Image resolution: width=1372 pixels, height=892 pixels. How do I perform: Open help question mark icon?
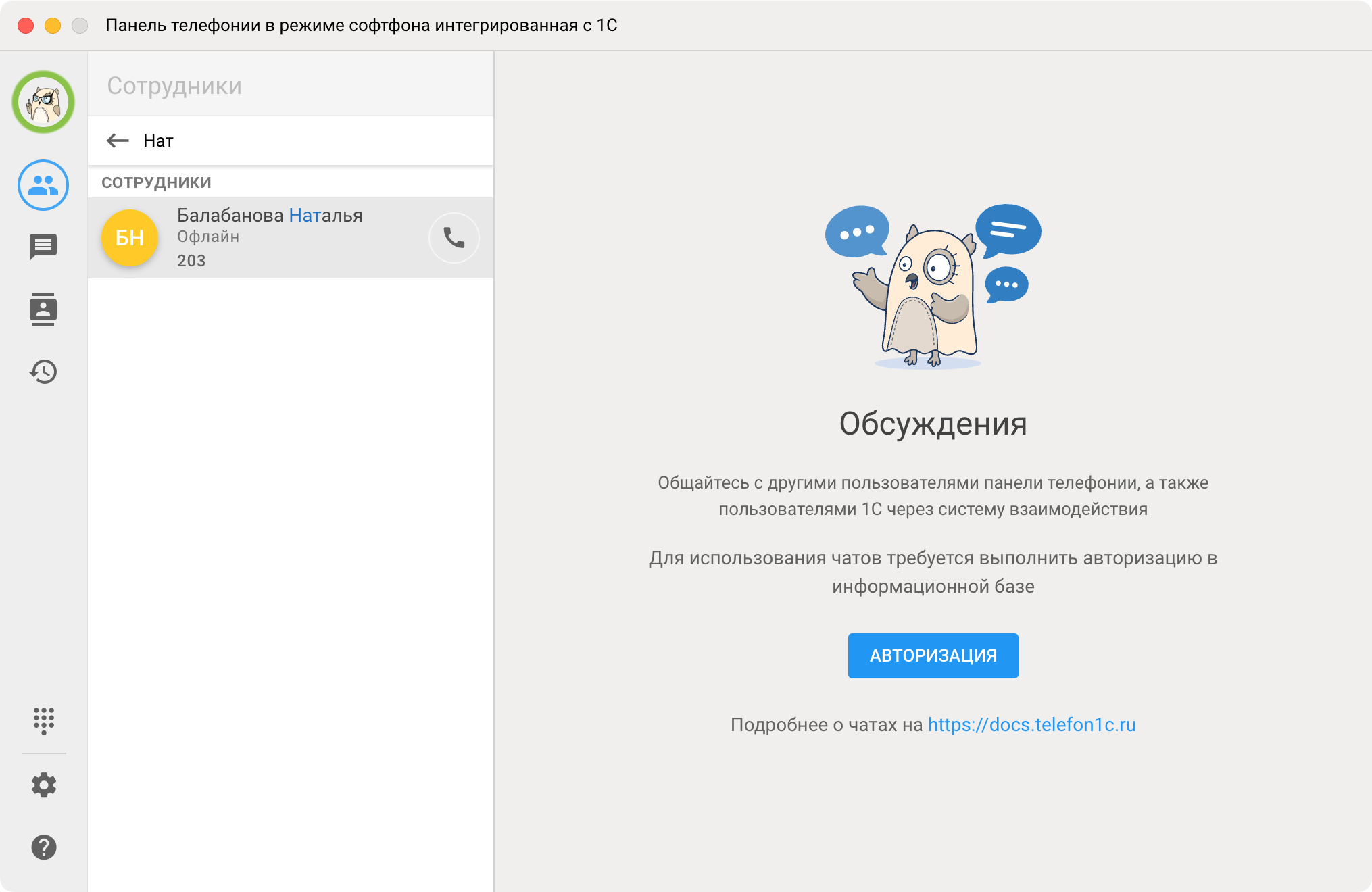(43, 847)
